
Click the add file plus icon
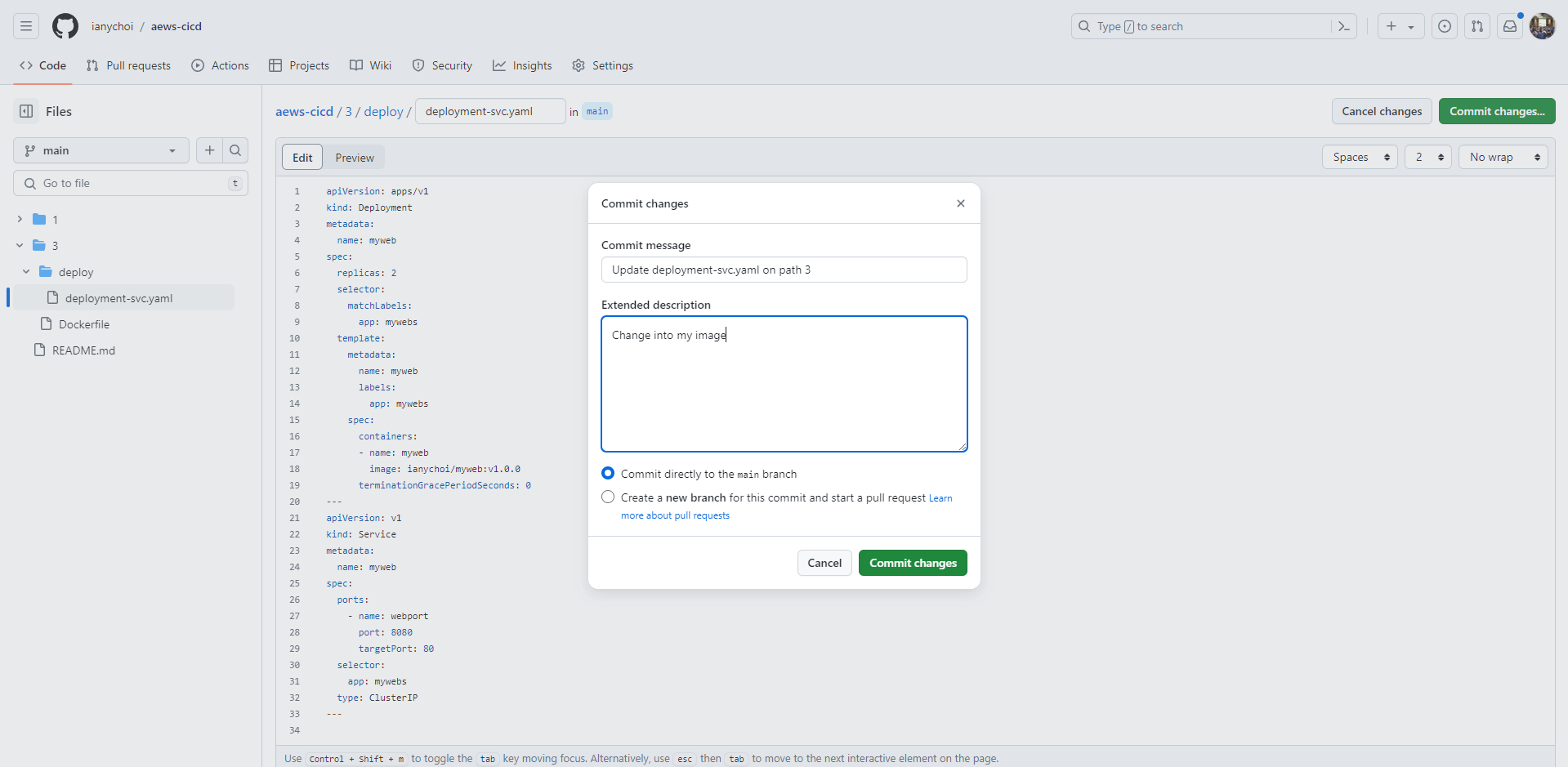(209, 150)
